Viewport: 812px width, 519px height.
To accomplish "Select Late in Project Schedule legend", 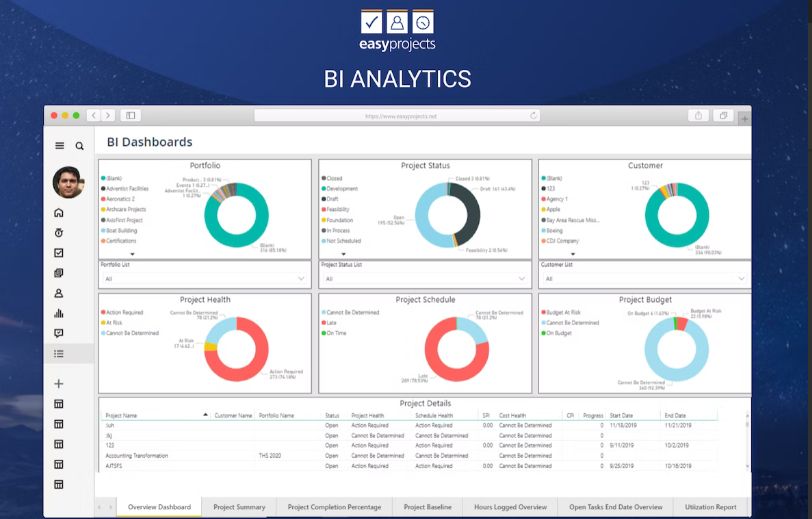I will [x=329, y=323].
